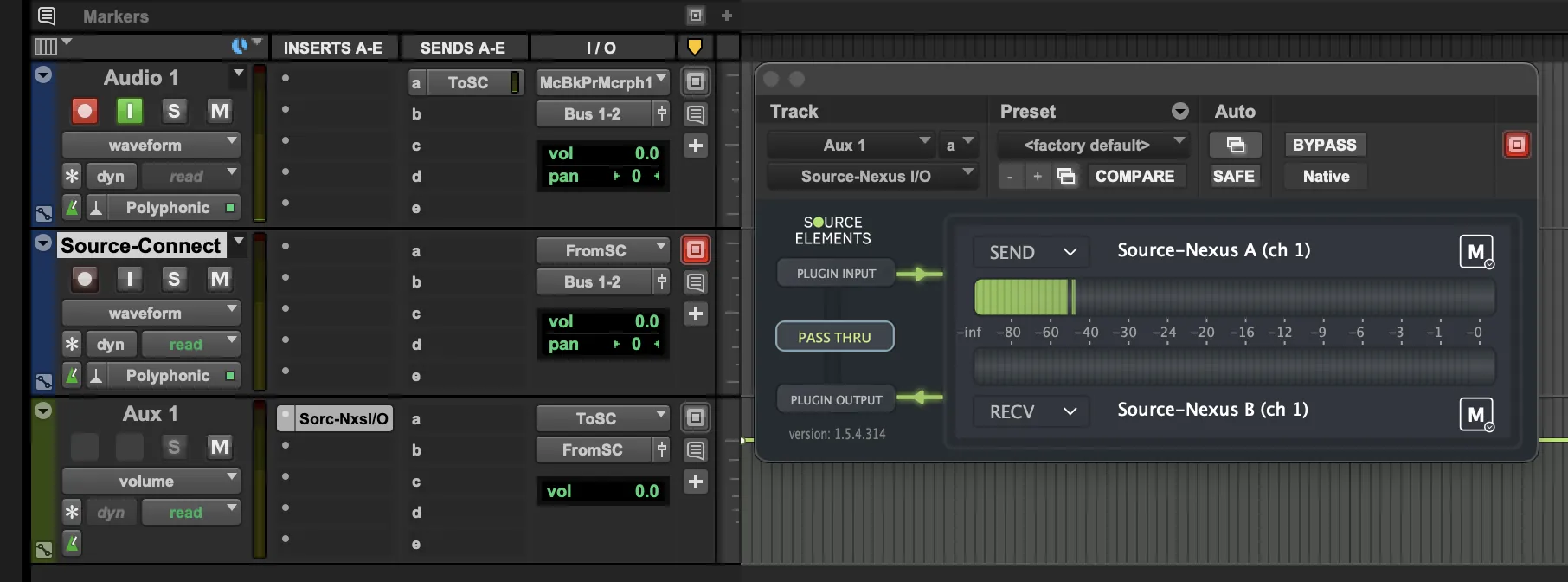Click INSERTS A-E column header
The image size is (1568, 582).
pos(333,48)
